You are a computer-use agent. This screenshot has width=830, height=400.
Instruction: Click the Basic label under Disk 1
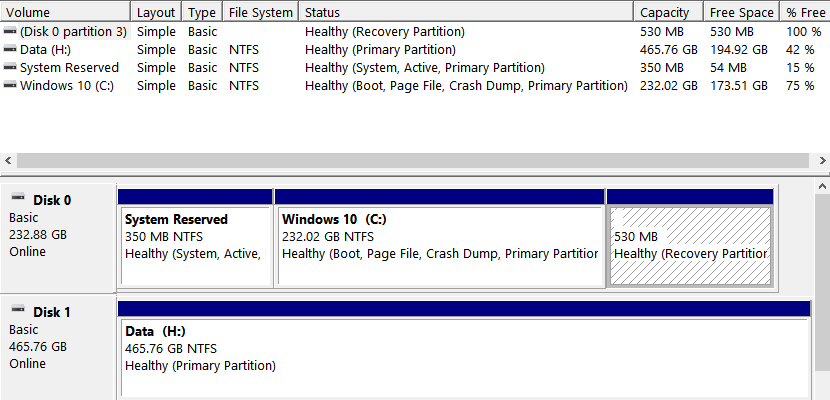[24, 330]
